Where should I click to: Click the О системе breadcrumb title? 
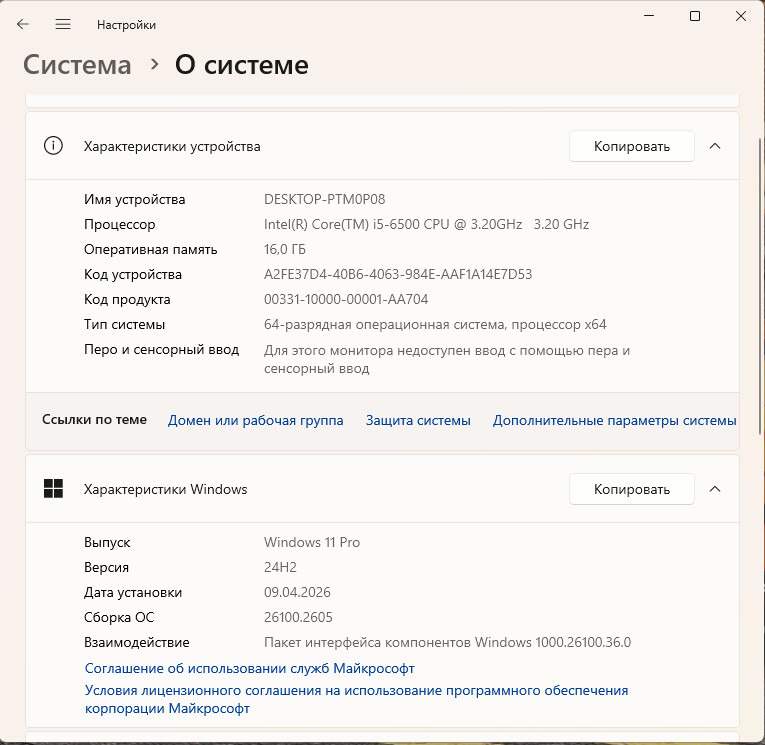point(241,65)
